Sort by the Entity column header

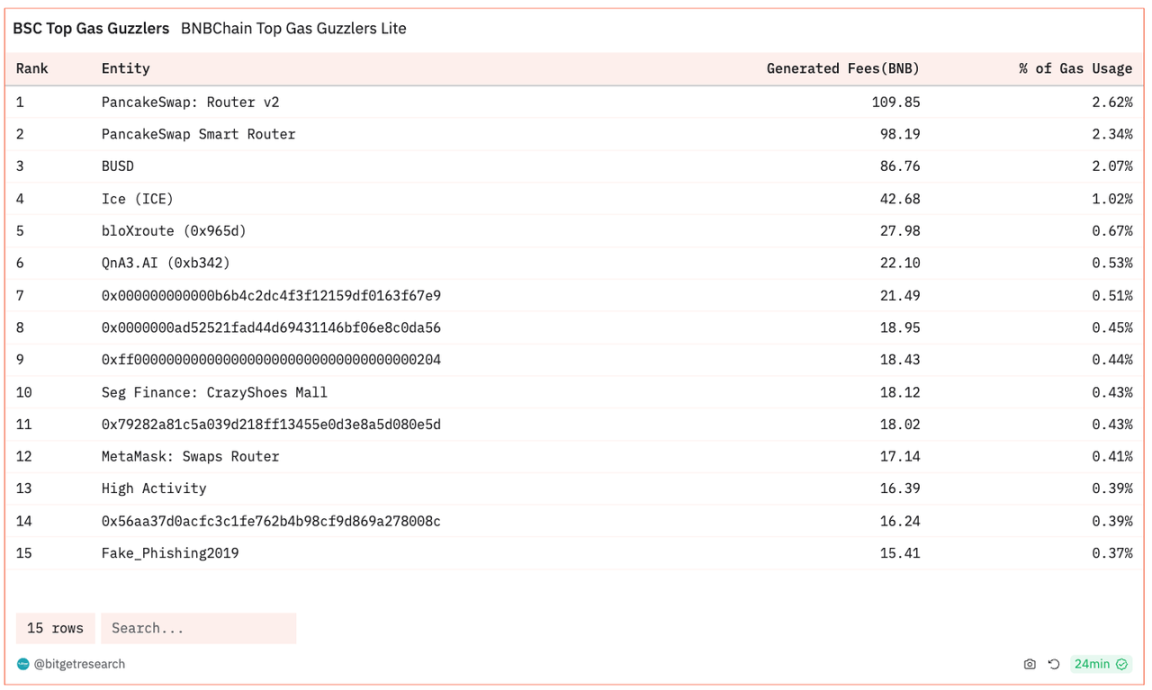click(125, 69)
